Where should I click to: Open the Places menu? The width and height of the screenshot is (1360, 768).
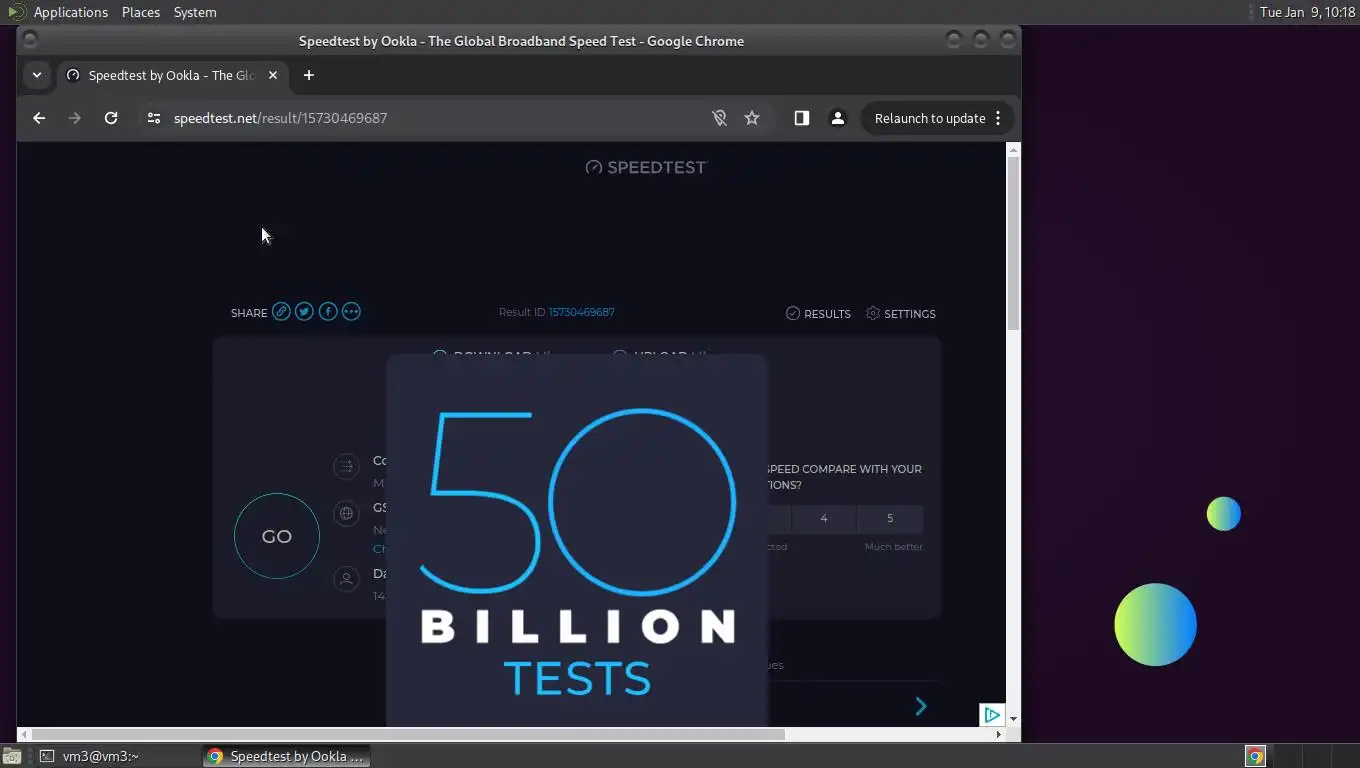coord(141,12)
